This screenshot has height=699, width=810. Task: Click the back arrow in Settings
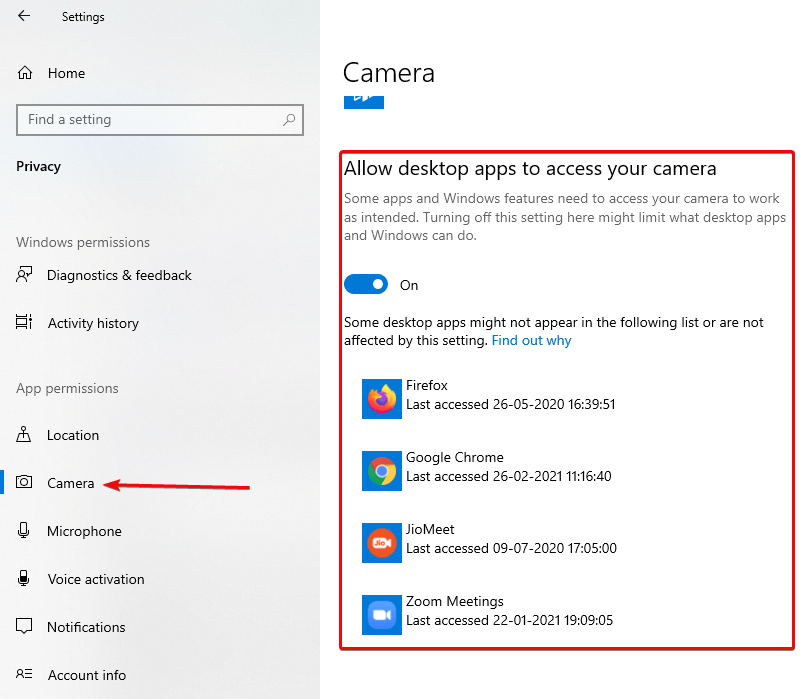[x=24, y=16]
